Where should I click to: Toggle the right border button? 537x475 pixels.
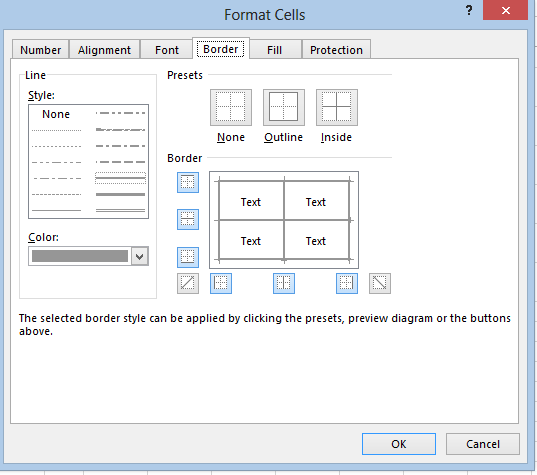click(x=347, y=283)
